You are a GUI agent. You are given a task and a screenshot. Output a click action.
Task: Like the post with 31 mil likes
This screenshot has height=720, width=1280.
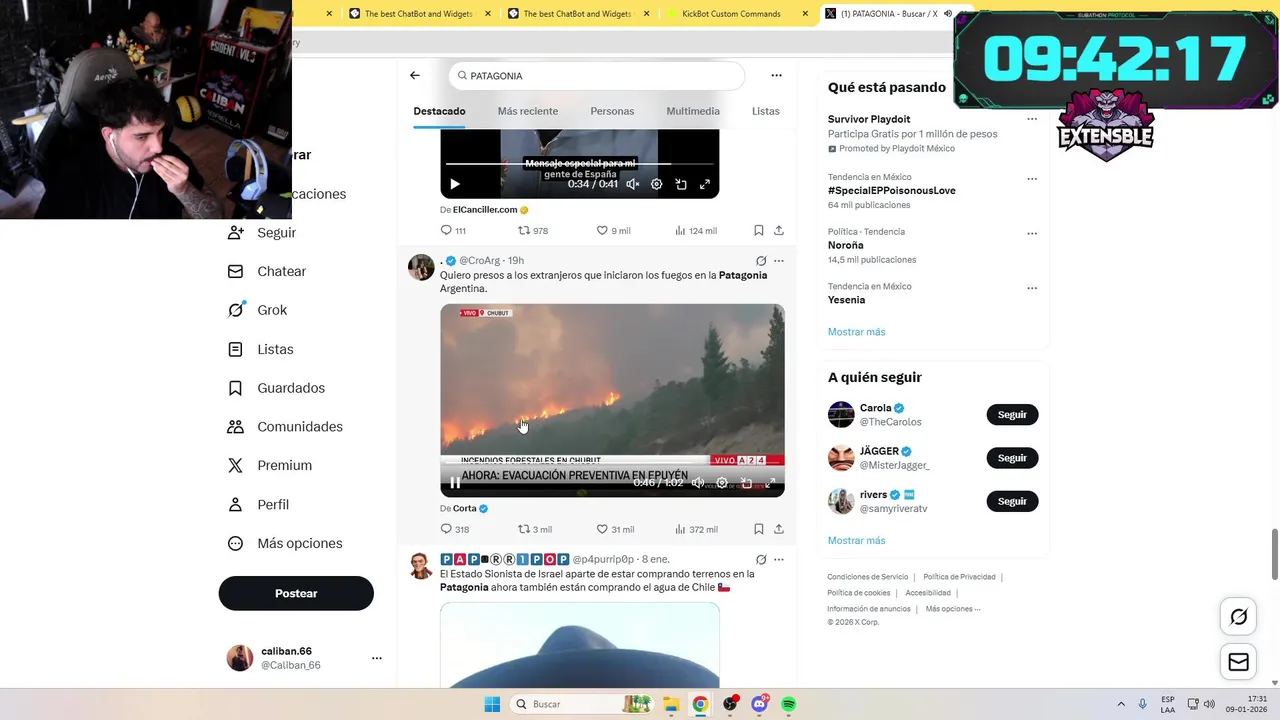(615, 529)
